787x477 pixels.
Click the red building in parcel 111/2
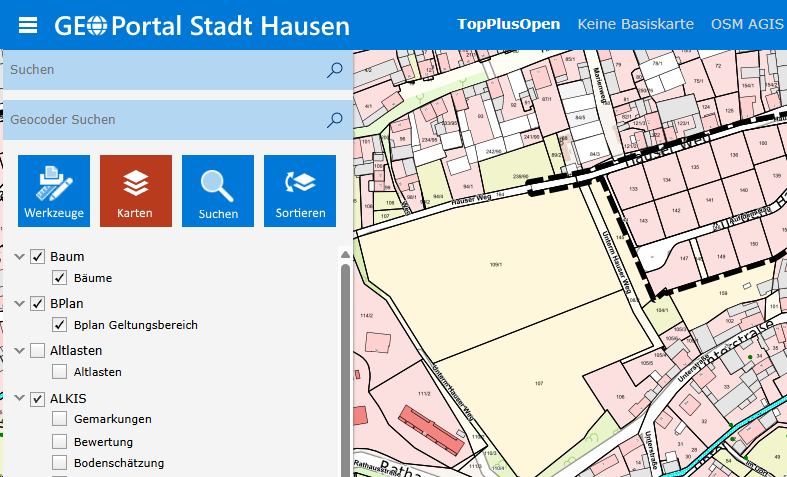point(432,431)
